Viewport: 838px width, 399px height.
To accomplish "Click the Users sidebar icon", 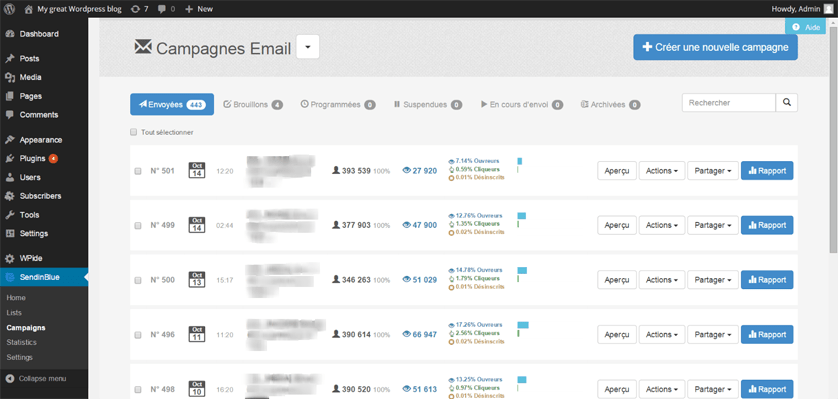I will (x=10, y=177).
